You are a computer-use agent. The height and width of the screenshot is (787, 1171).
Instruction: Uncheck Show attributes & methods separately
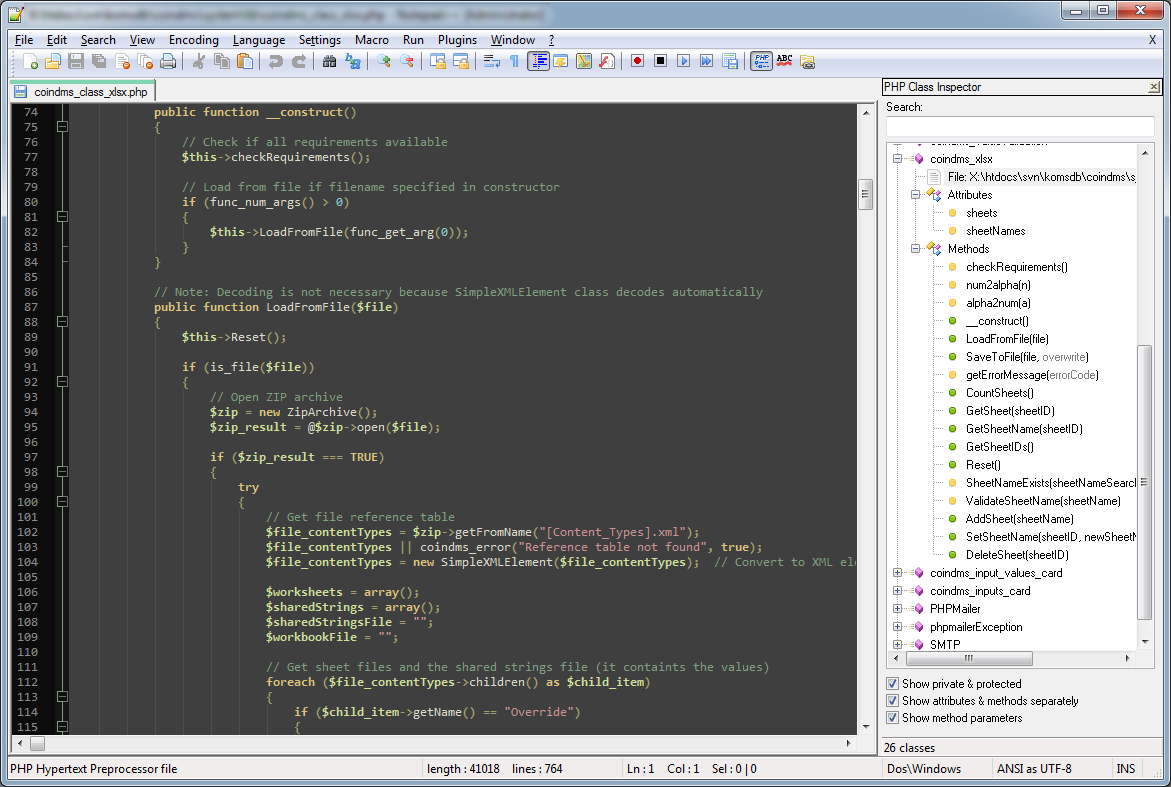892,700
